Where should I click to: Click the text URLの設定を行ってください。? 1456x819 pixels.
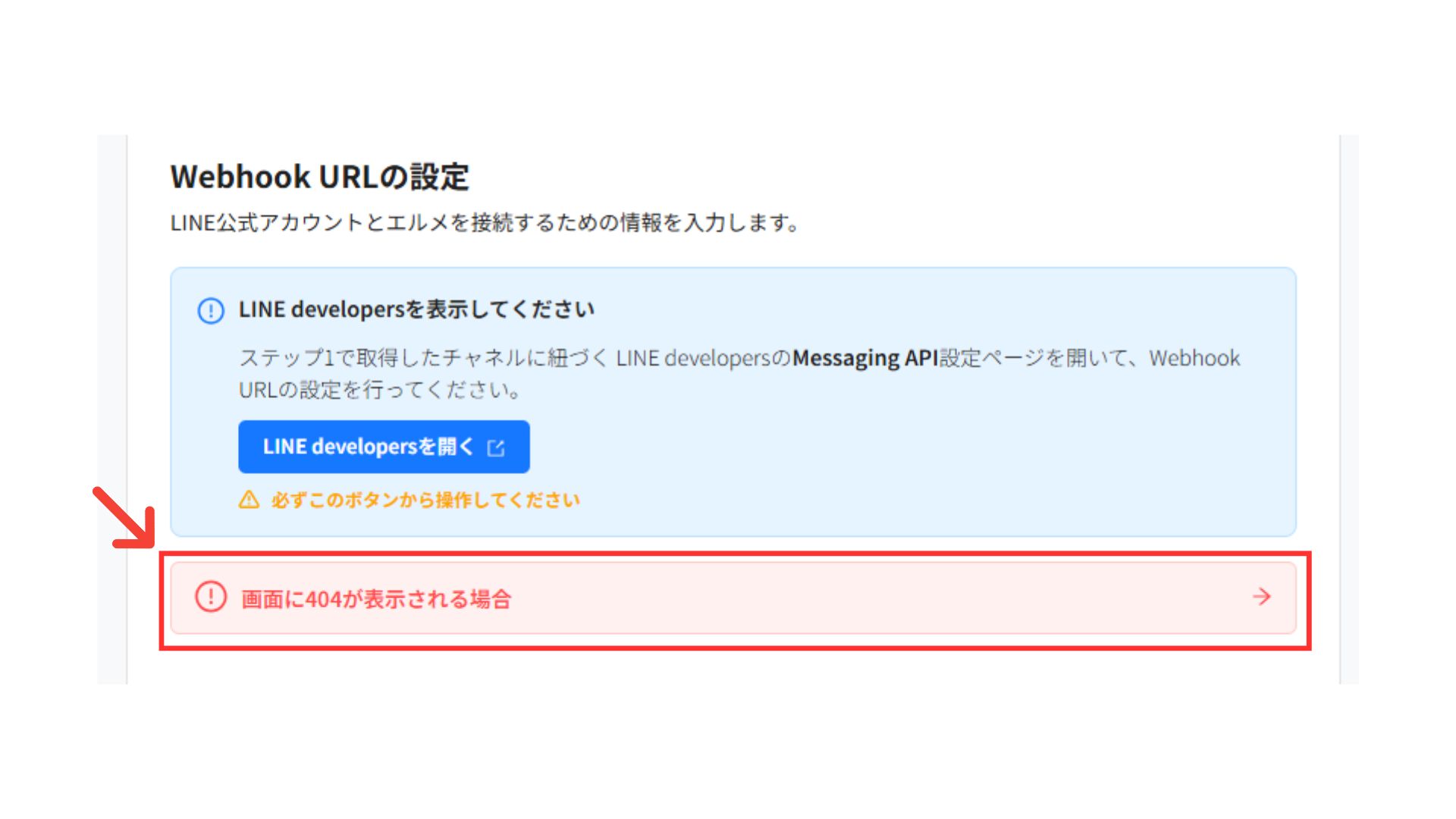pos(380,391)
